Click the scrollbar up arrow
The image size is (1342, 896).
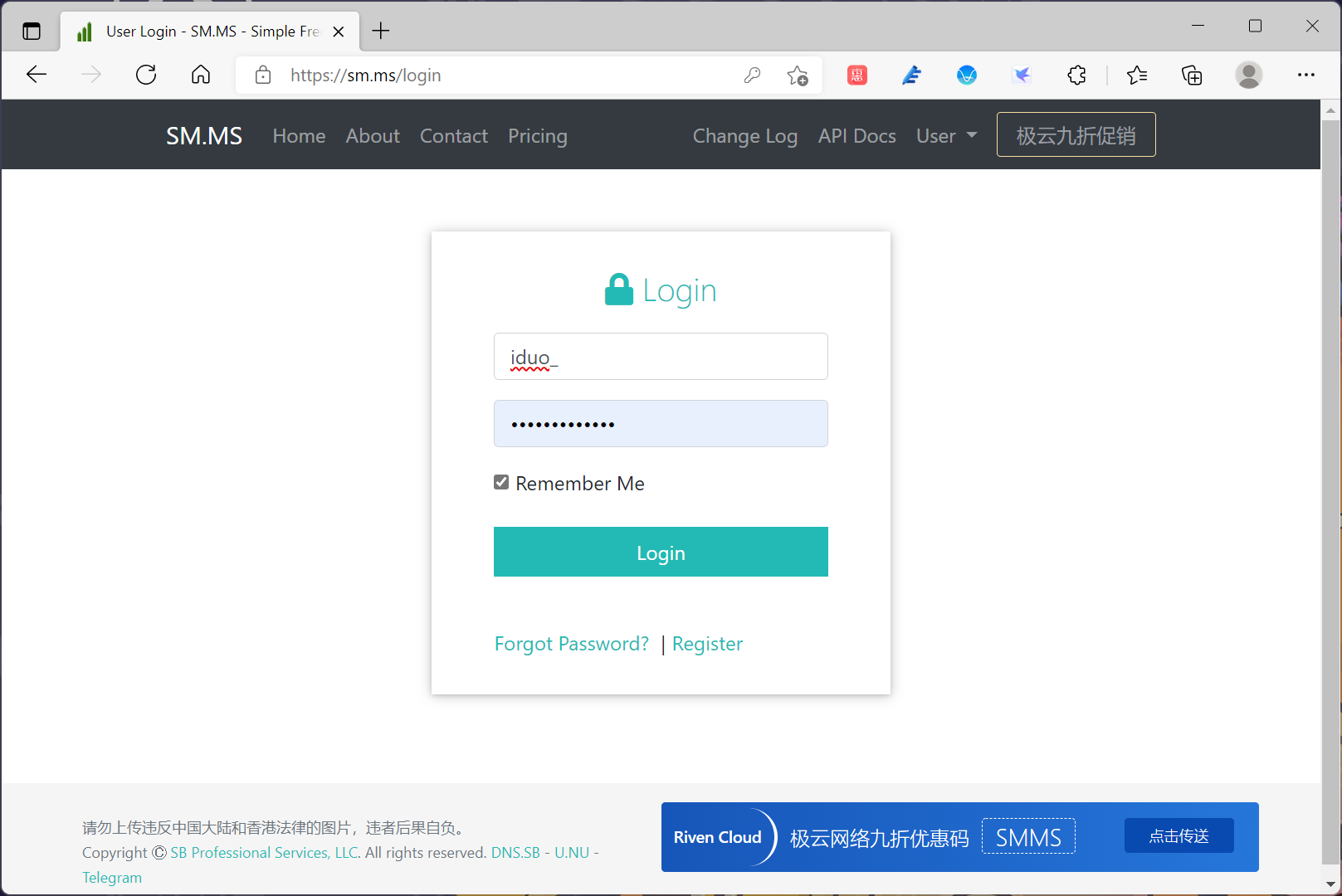pyautogui.click(x=1331, y=110)
